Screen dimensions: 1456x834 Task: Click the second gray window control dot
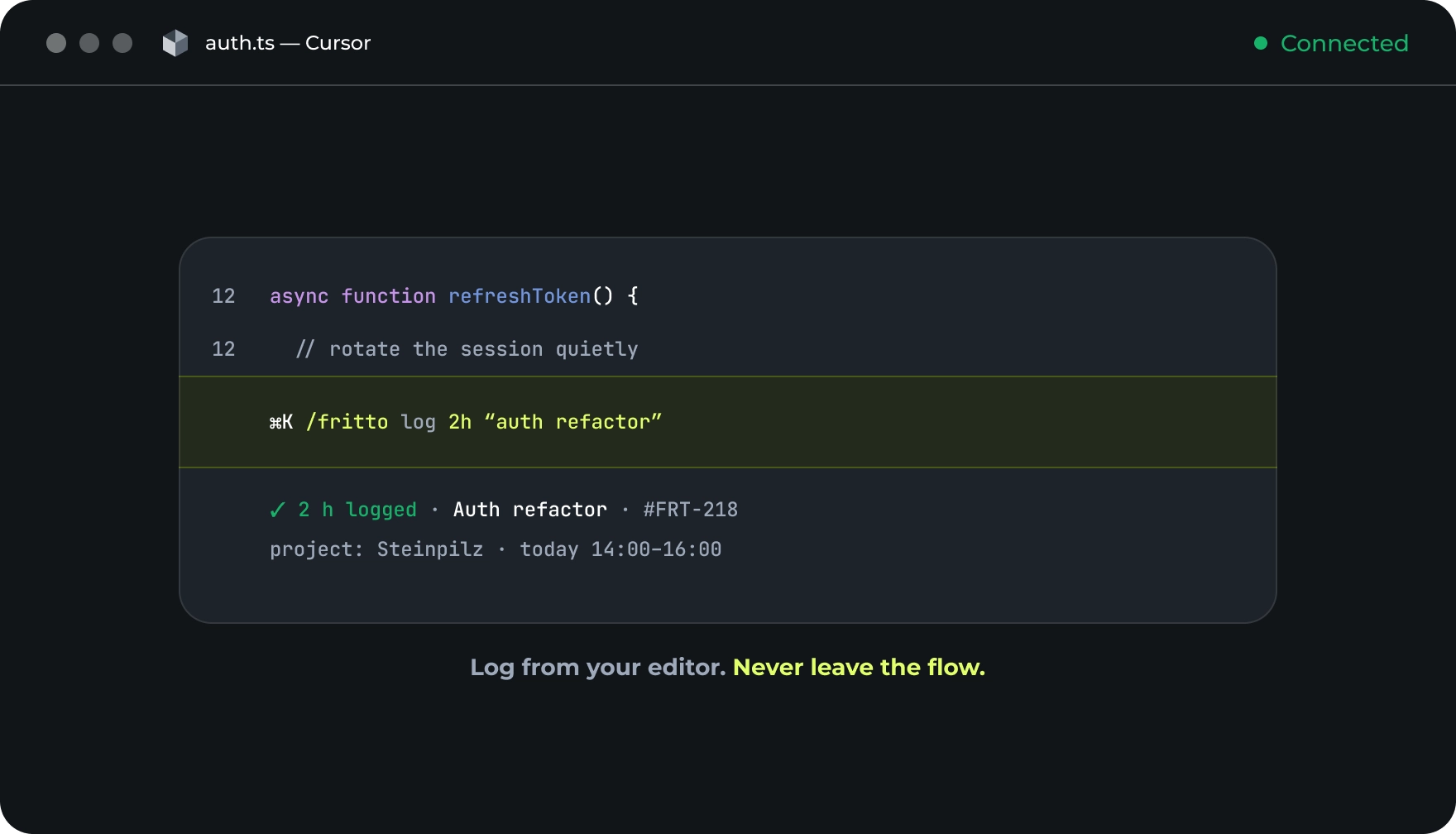[x=89, y=43]
